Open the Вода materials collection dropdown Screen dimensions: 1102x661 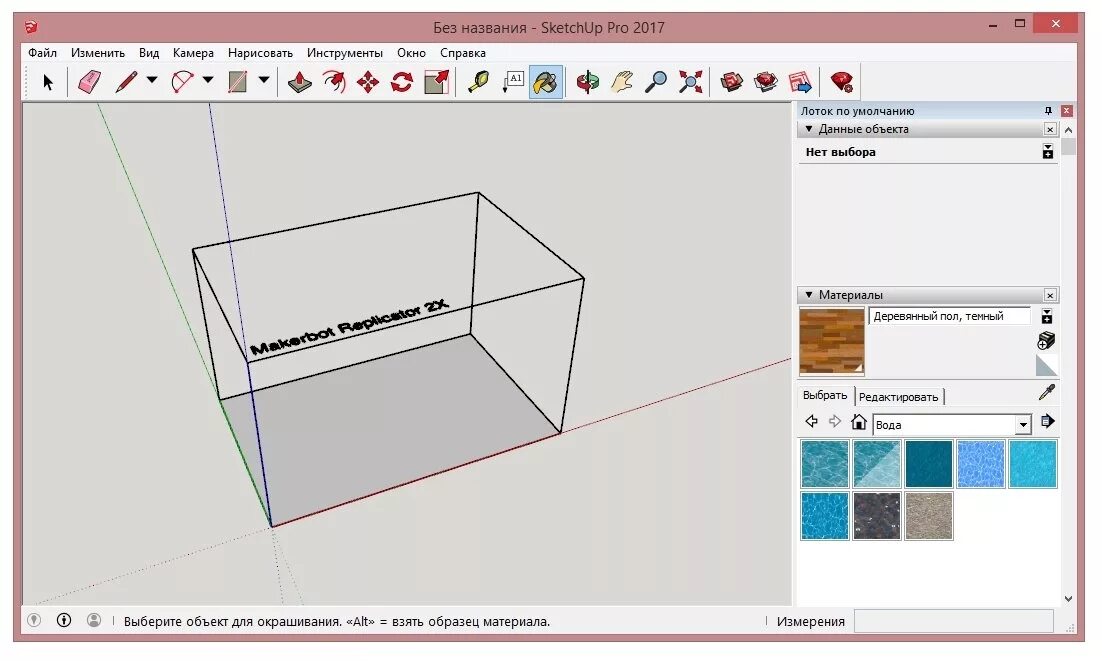(1024, 423)
